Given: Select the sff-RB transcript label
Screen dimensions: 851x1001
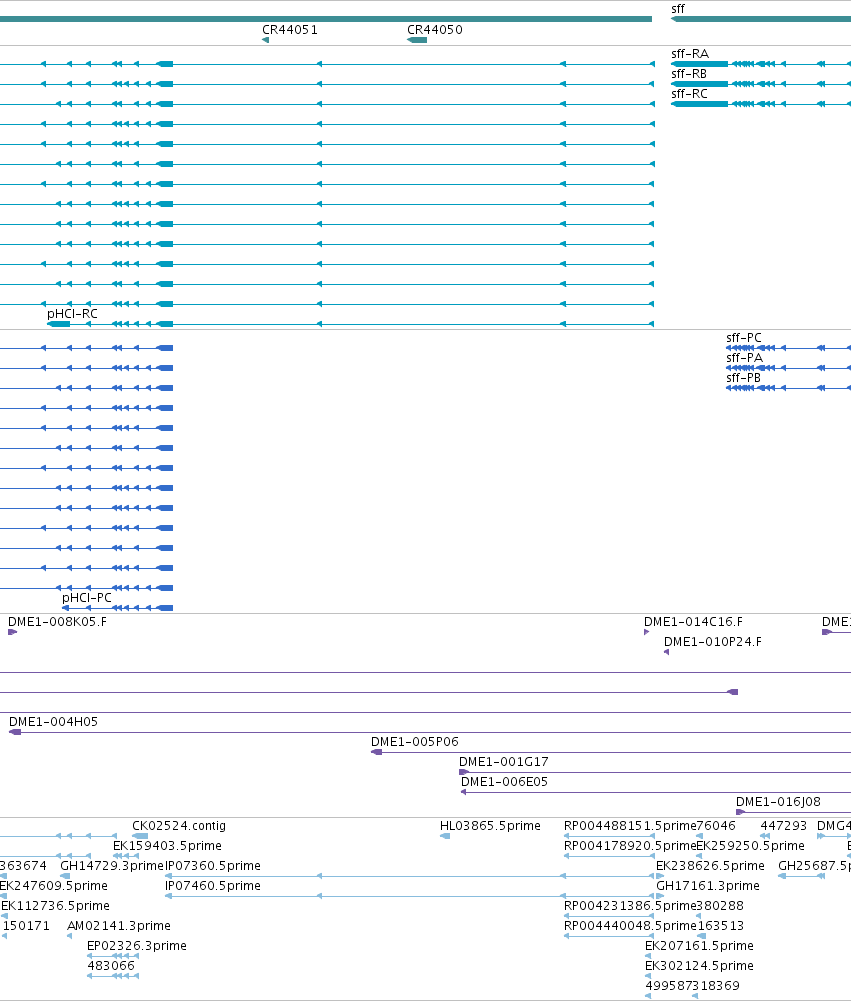Looking at the screenshot, I should pos(689,74).
